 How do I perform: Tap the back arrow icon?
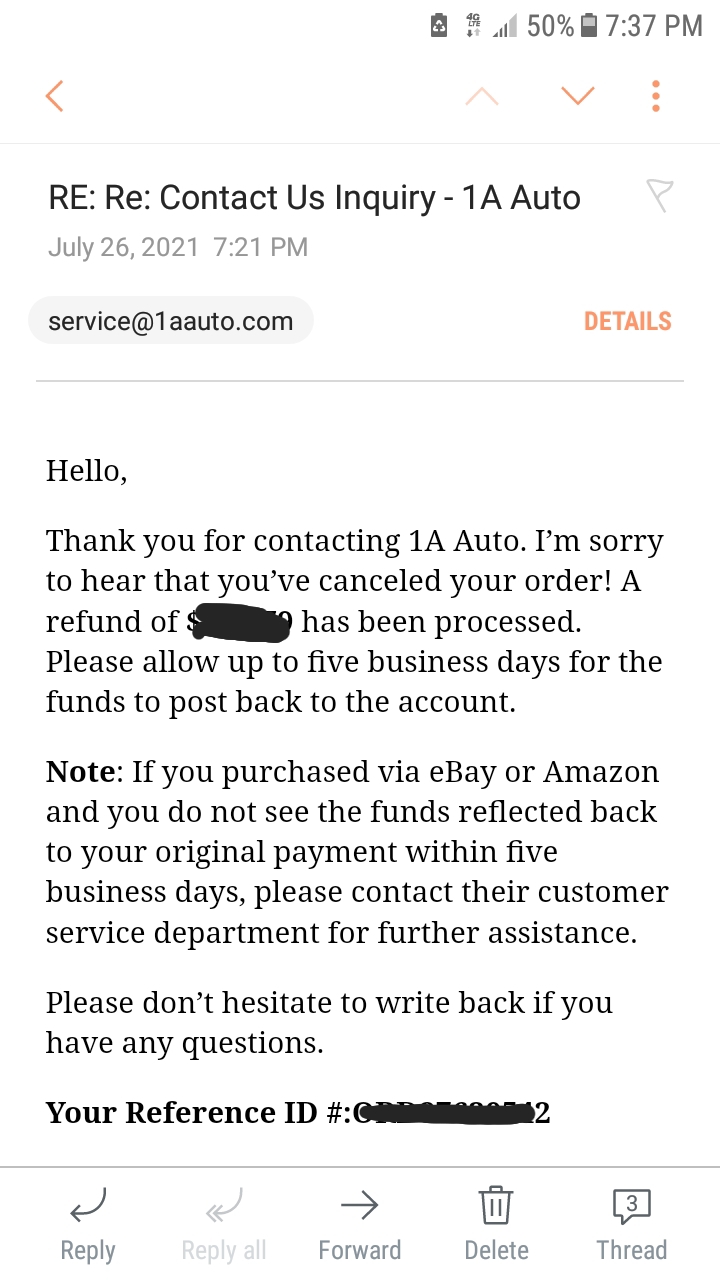[x=55, y=96]
